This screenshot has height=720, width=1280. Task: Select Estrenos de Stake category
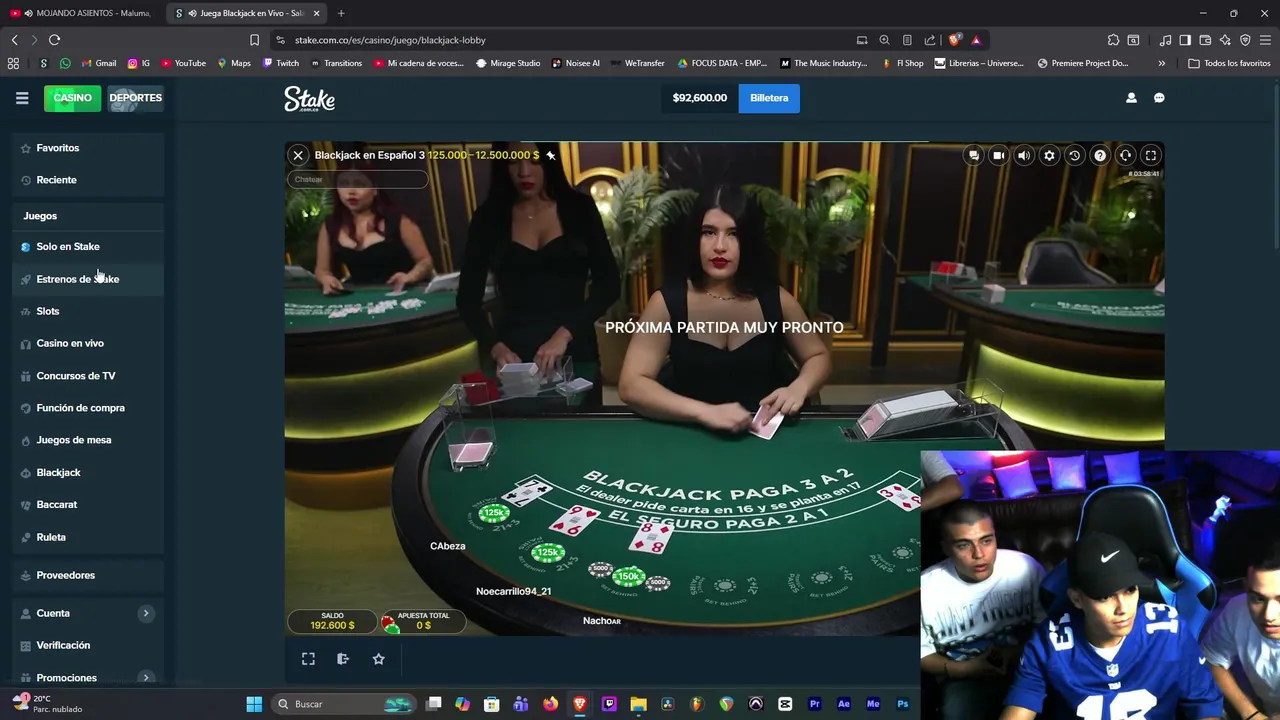click(88, 279)
